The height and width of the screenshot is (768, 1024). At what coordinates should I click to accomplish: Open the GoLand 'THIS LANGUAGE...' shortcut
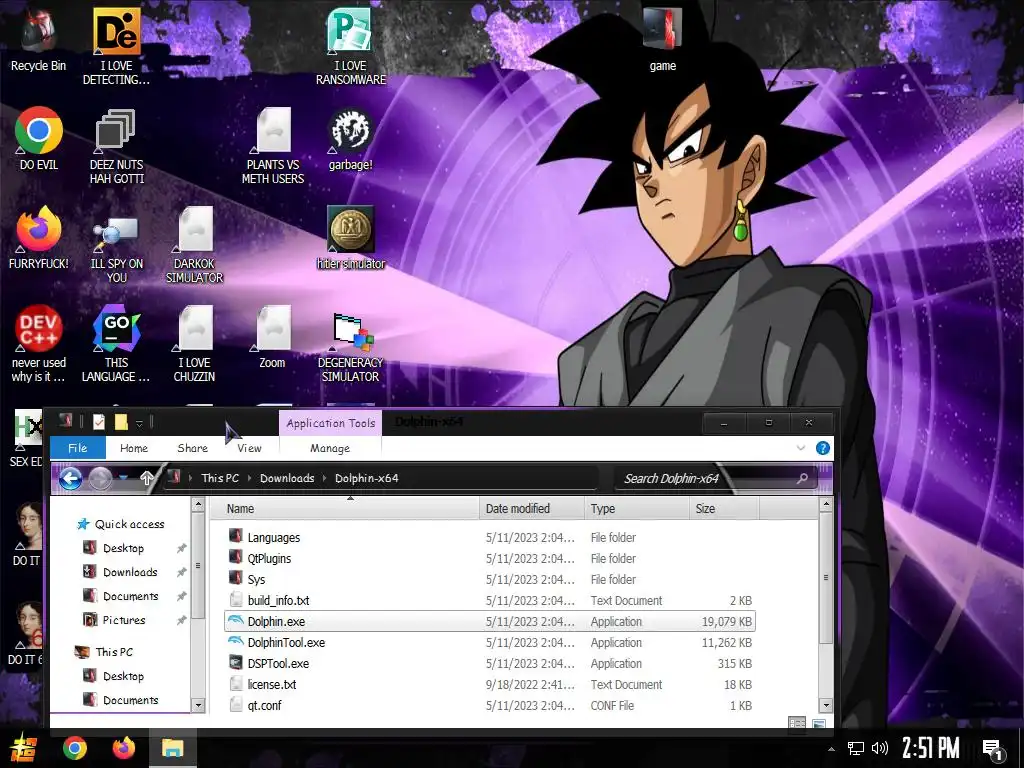[x=116, y=344]
